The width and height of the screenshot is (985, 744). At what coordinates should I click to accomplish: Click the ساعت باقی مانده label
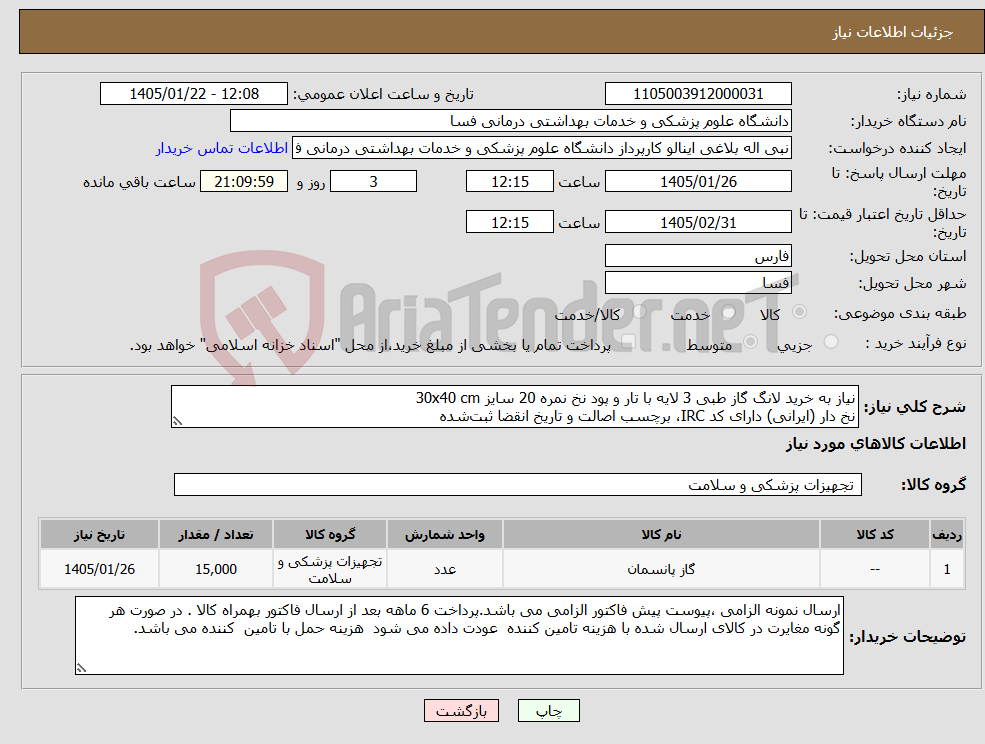(x=139, y=182)
